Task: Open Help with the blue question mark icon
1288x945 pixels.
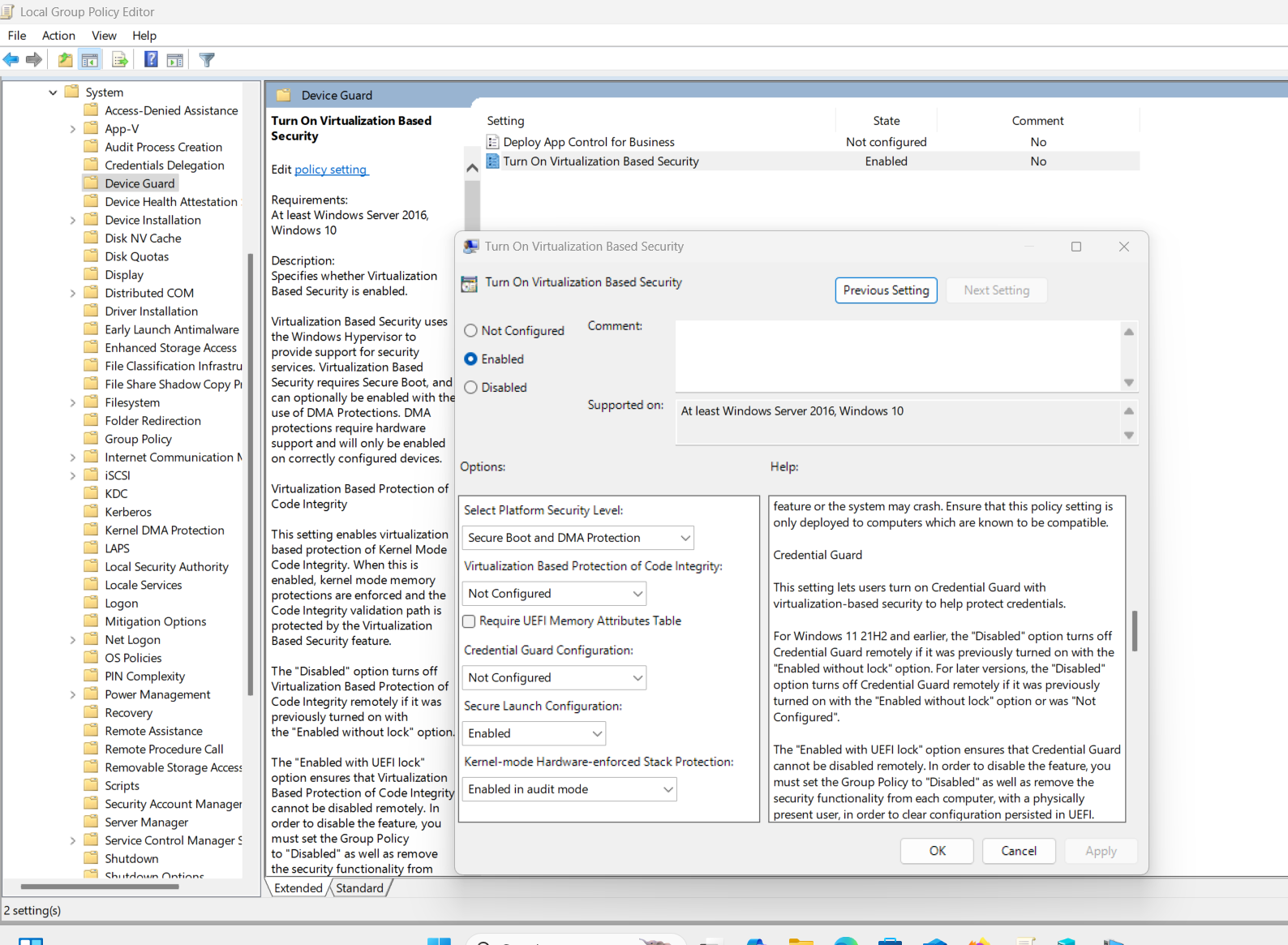Action: tap(151, 60)
